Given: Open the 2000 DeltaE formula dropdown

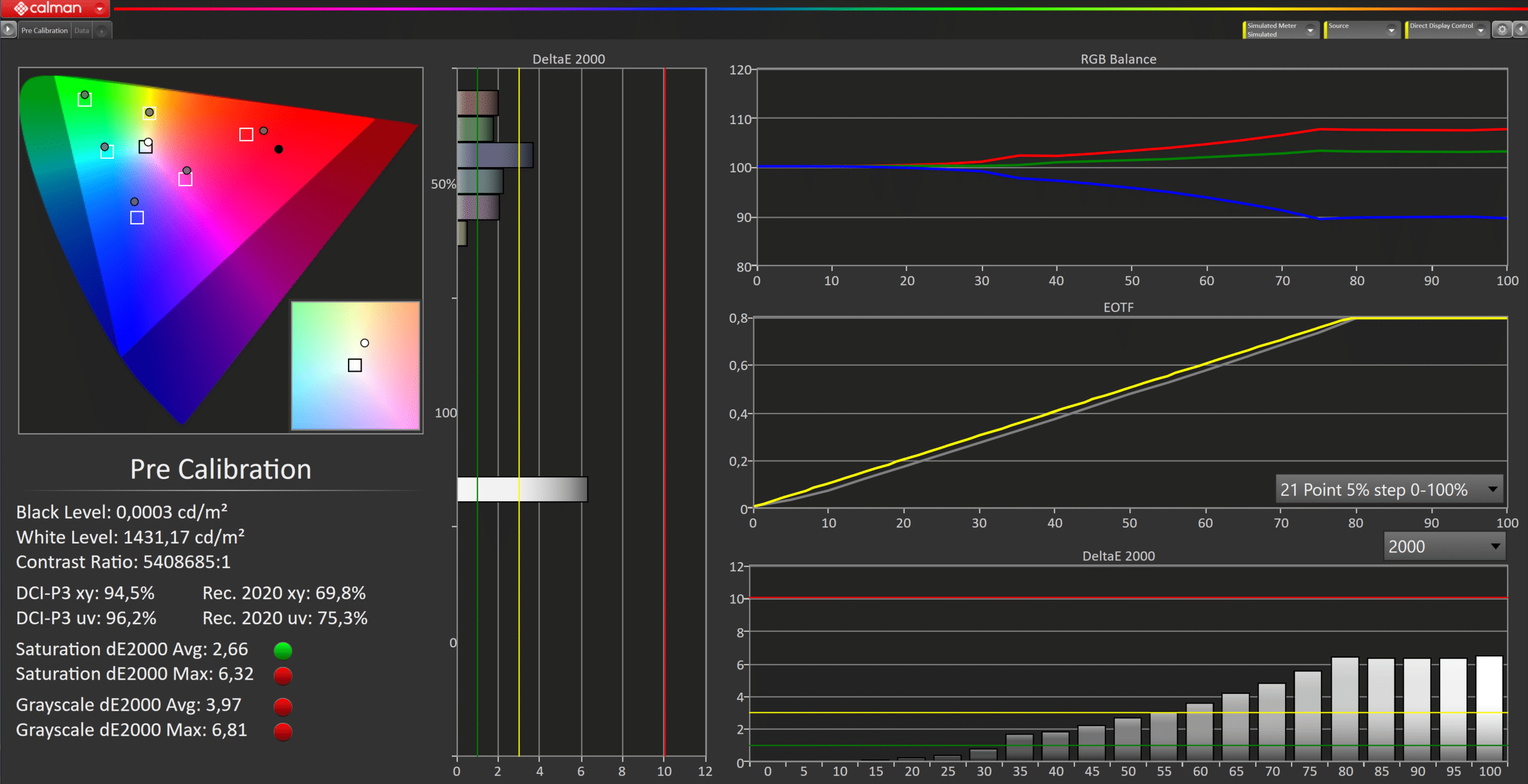Looking at the screenshot, I should [1444, 547].
